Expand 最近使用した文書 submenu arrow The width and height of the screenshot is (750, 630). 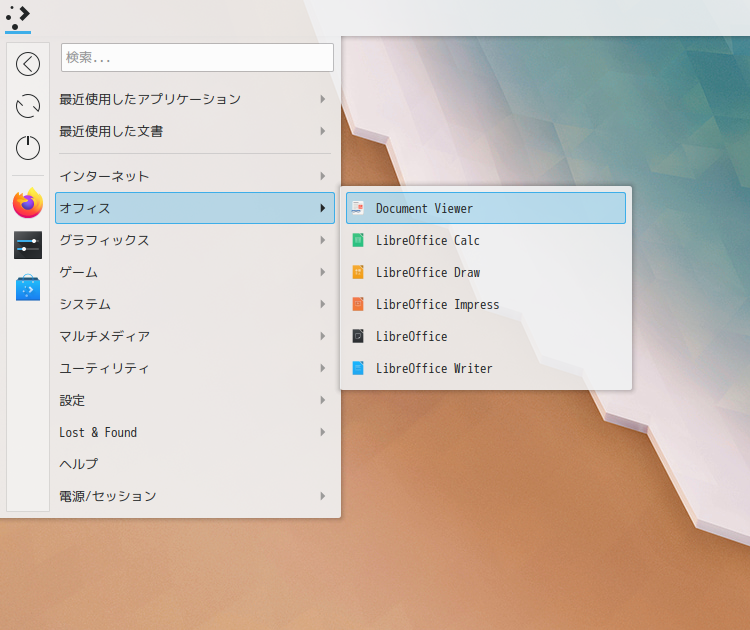(x=323, y=131)
